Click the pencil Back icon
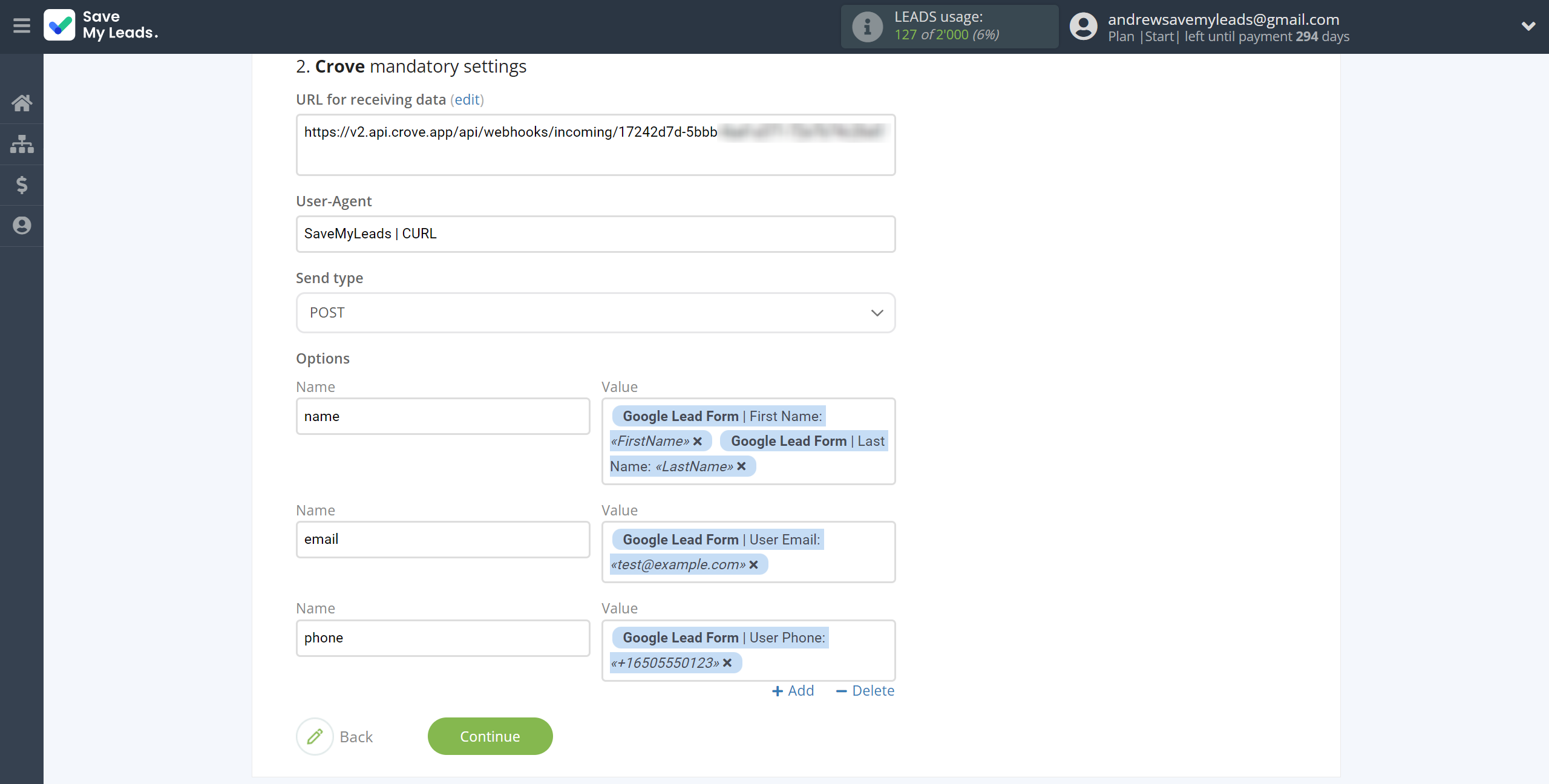Viewport: 1549px width, 784px height. (315, 736)
